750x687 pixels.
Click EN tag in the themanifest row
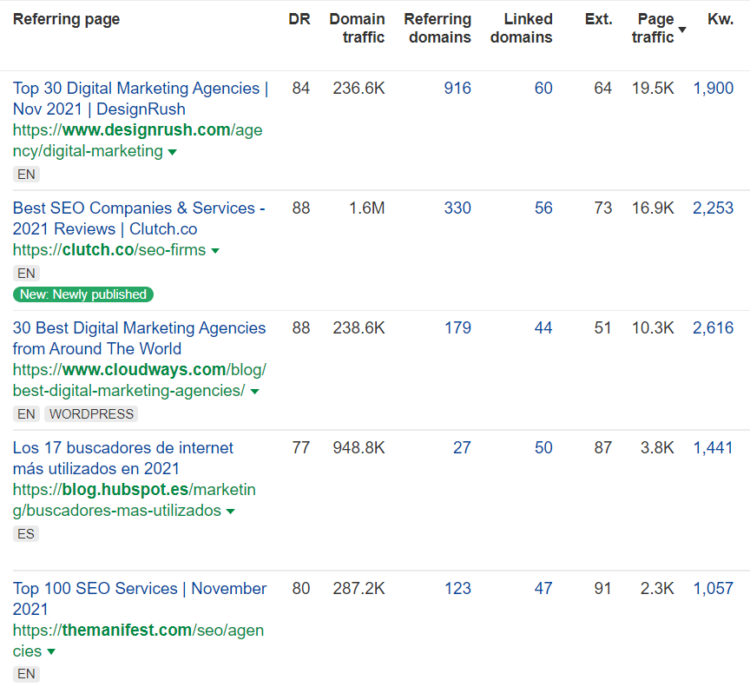(26, 674)
